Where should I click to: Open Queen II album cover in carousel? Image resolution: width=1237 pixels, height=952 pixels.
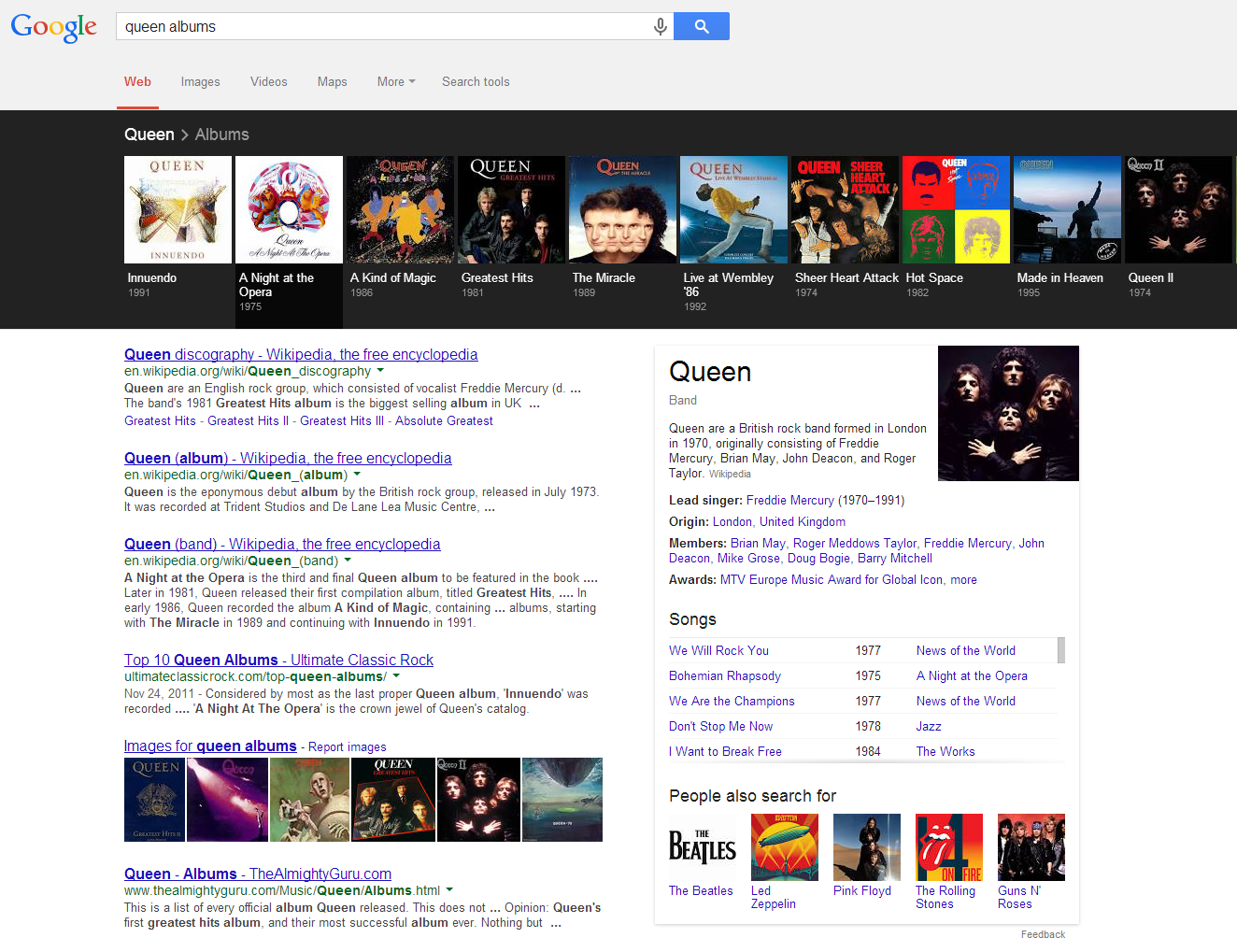point(1178,209)
